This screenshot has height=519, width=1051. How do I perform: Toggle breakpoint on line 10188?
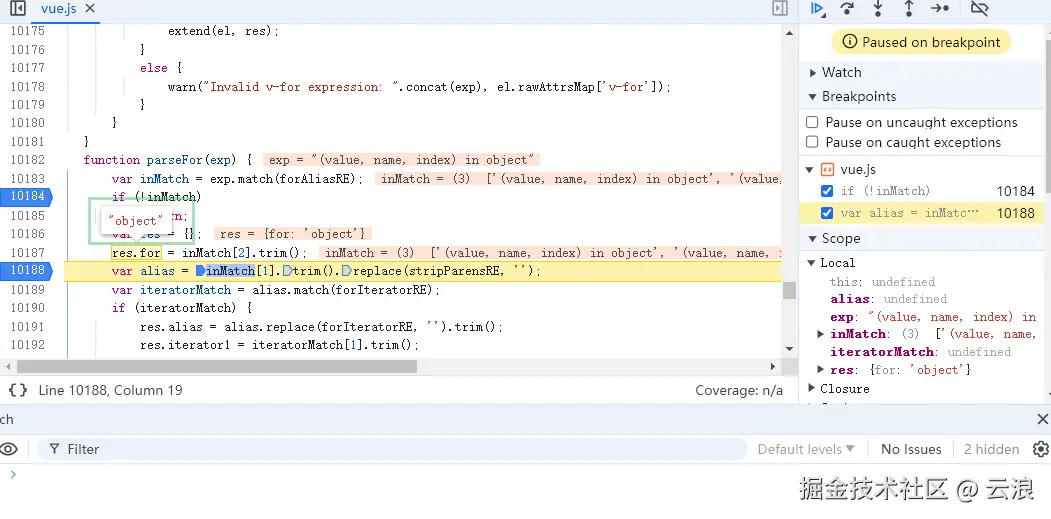tap(27, 271)
